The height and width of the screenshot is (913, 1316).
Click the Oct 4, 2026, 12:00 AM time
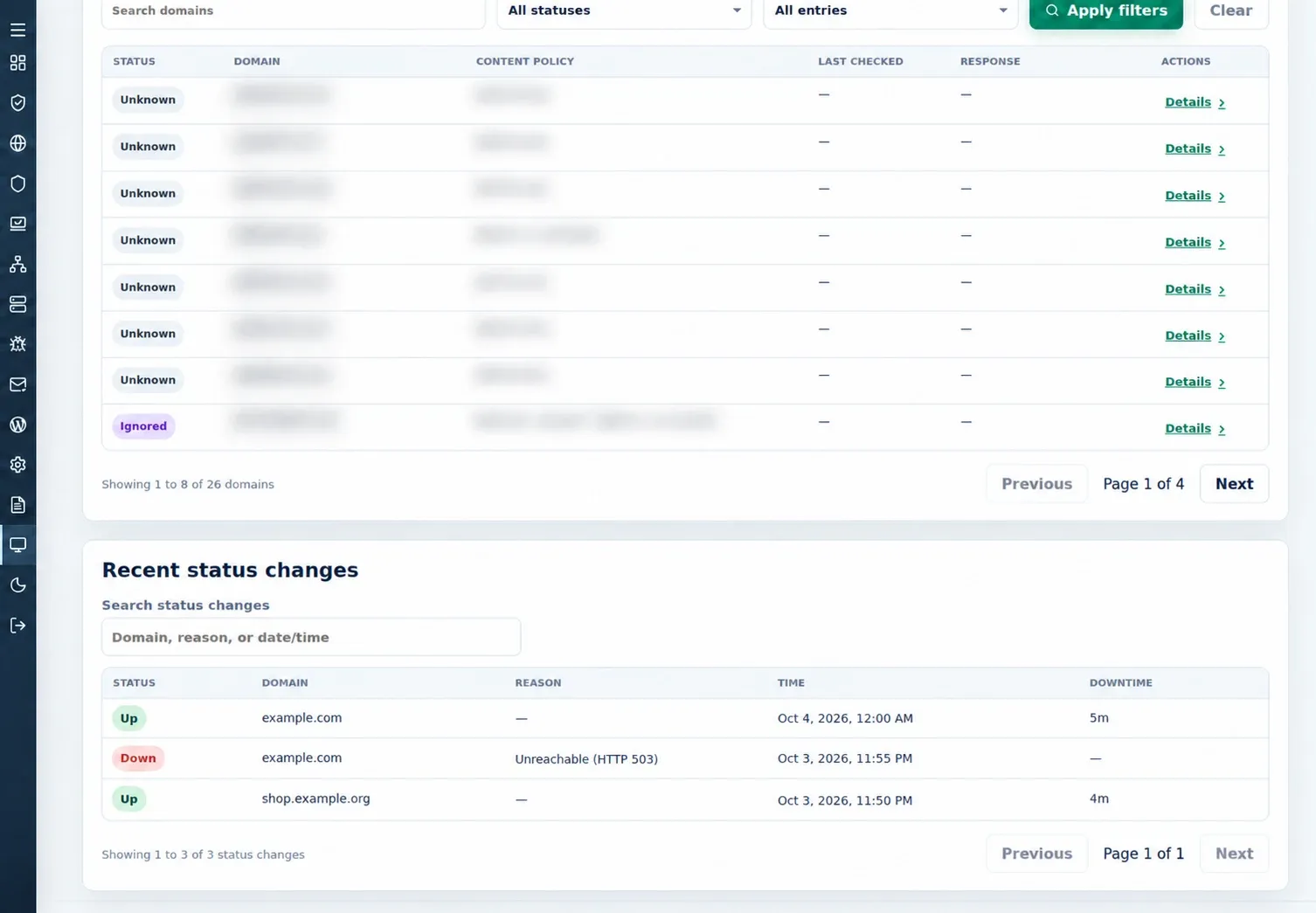845,718
